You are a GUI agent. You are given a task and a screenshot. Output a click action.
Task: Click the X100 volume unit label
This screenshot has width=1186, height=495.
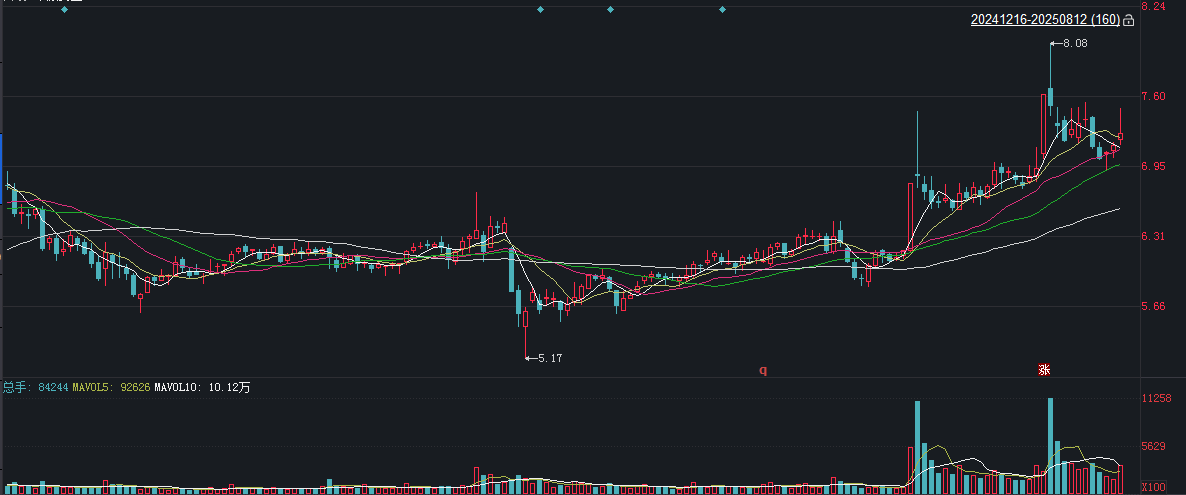pos(1154,487)
